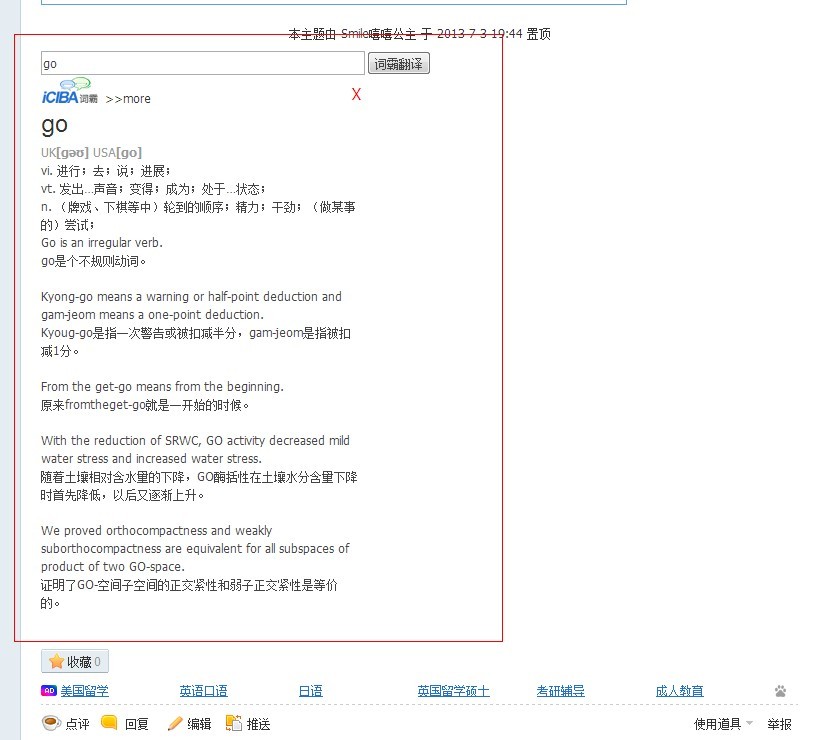Screen dimensions: 818x740
Task: Open the 日语 link
Action: pos(310,691)
